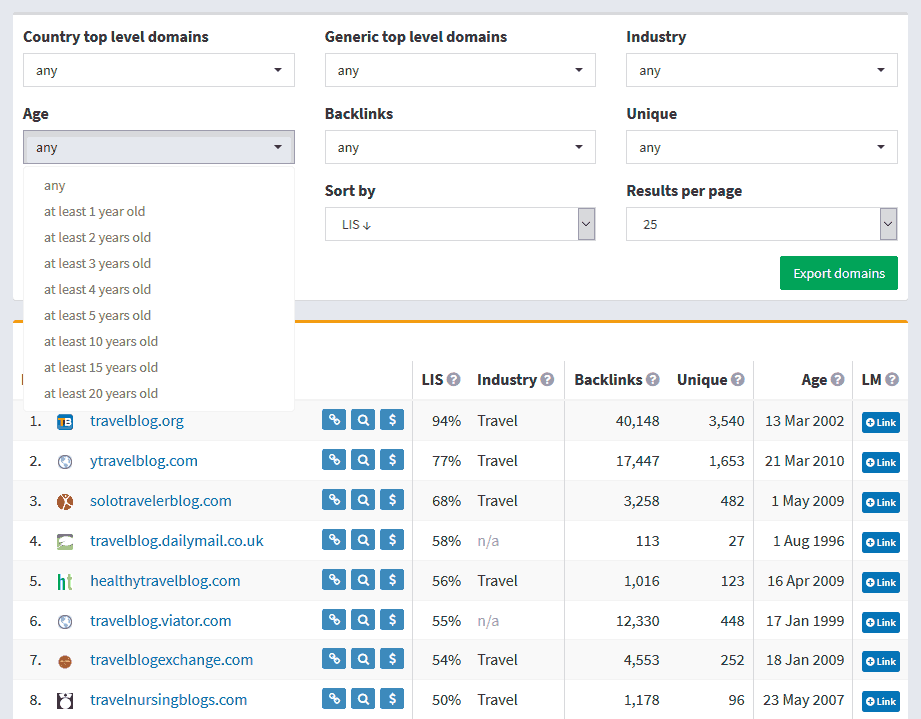Click the dollar icon next to solotravelerblog.com
The height and width of the screenshot is (719, 921).
(391, 500)
